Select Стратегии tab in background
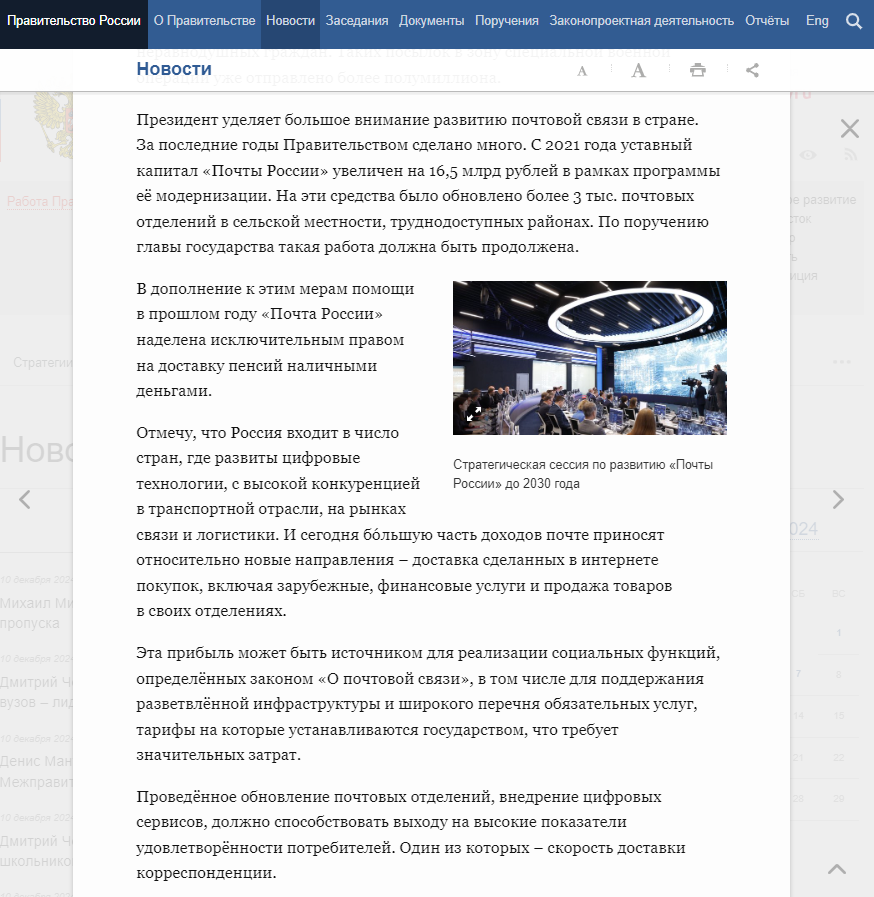 pos(43,363)
